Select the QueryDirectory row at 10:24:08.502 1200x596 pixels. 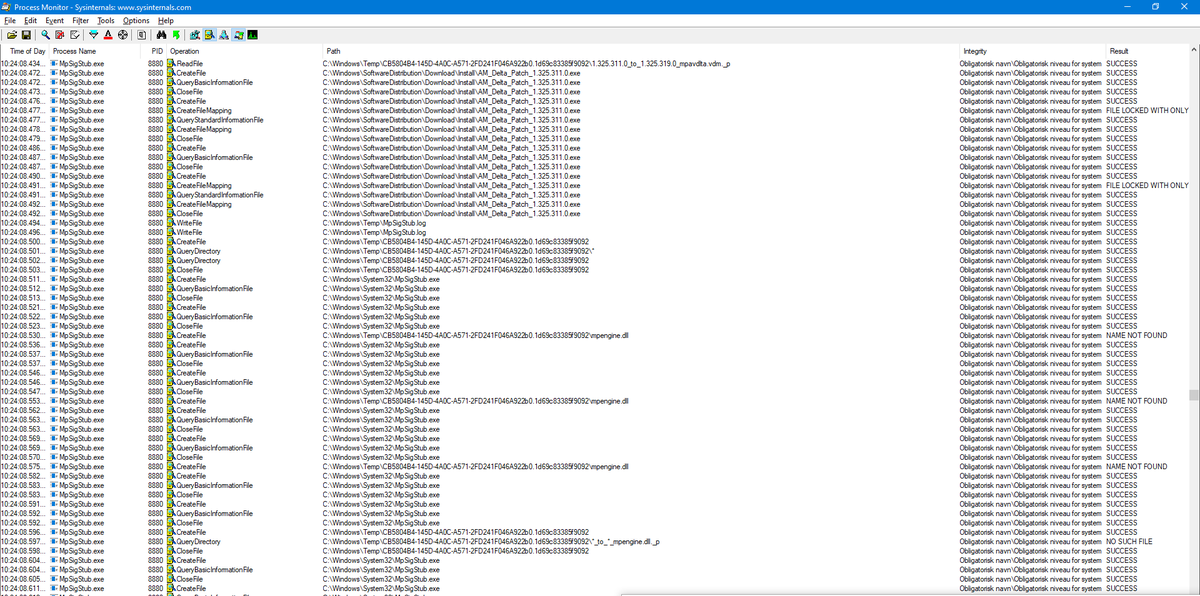pyautogui.click(x=595, y=260)
